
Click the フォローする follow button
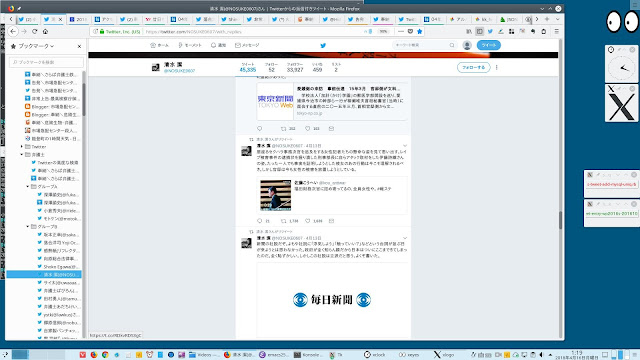(x=473, y=67)
